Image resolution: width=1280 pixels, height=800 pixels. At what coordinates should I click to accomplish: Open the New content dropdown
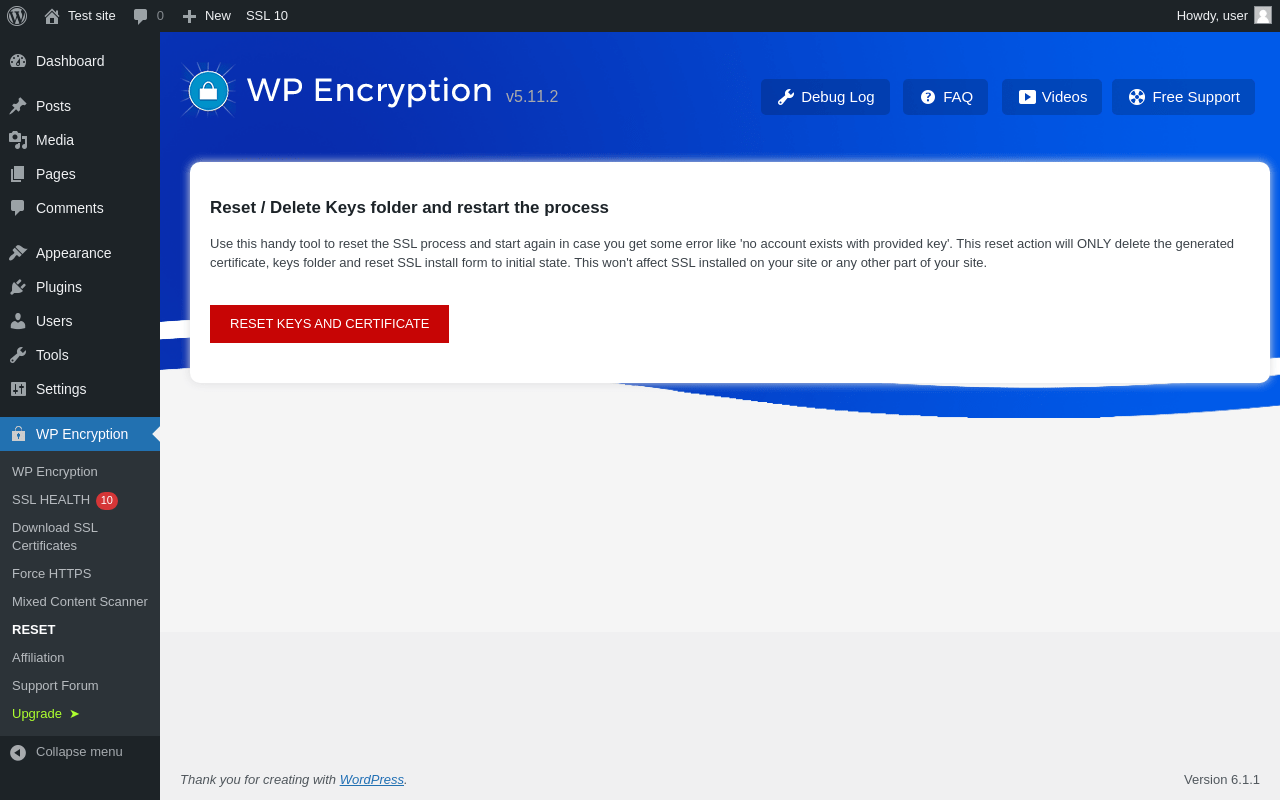[207, 16]
